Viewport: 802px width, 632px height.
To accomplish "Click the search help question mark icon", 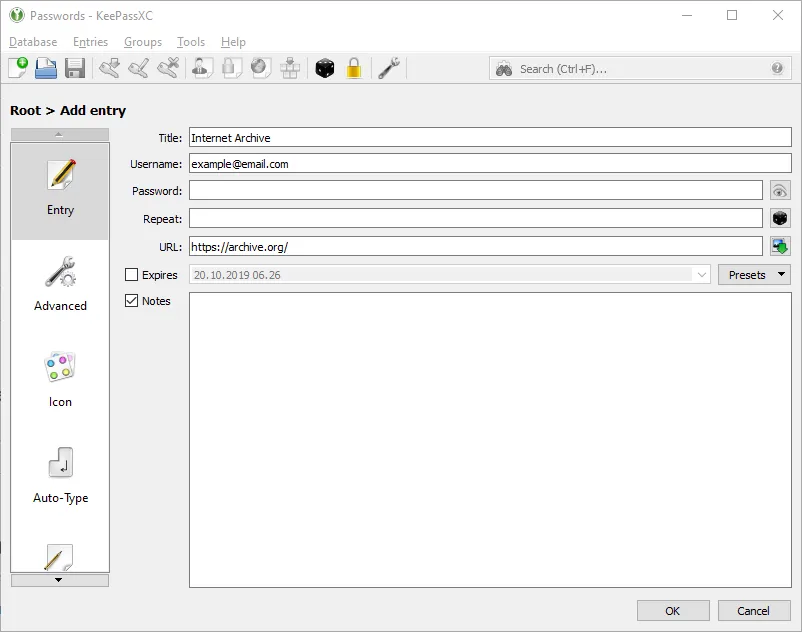I will (777, 68).
